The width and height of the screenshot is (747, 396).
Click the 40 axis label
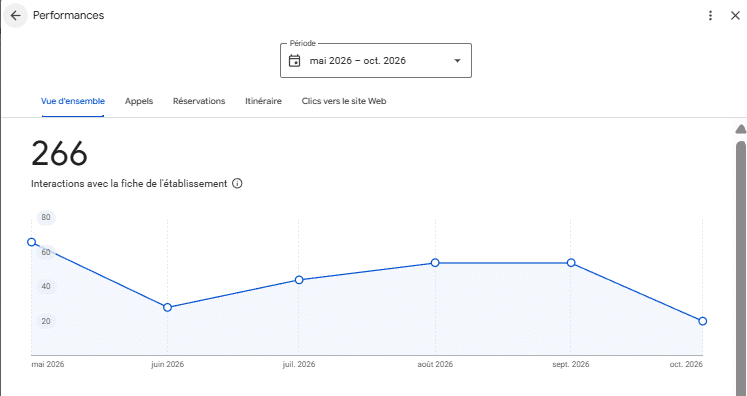click(46, 286)
